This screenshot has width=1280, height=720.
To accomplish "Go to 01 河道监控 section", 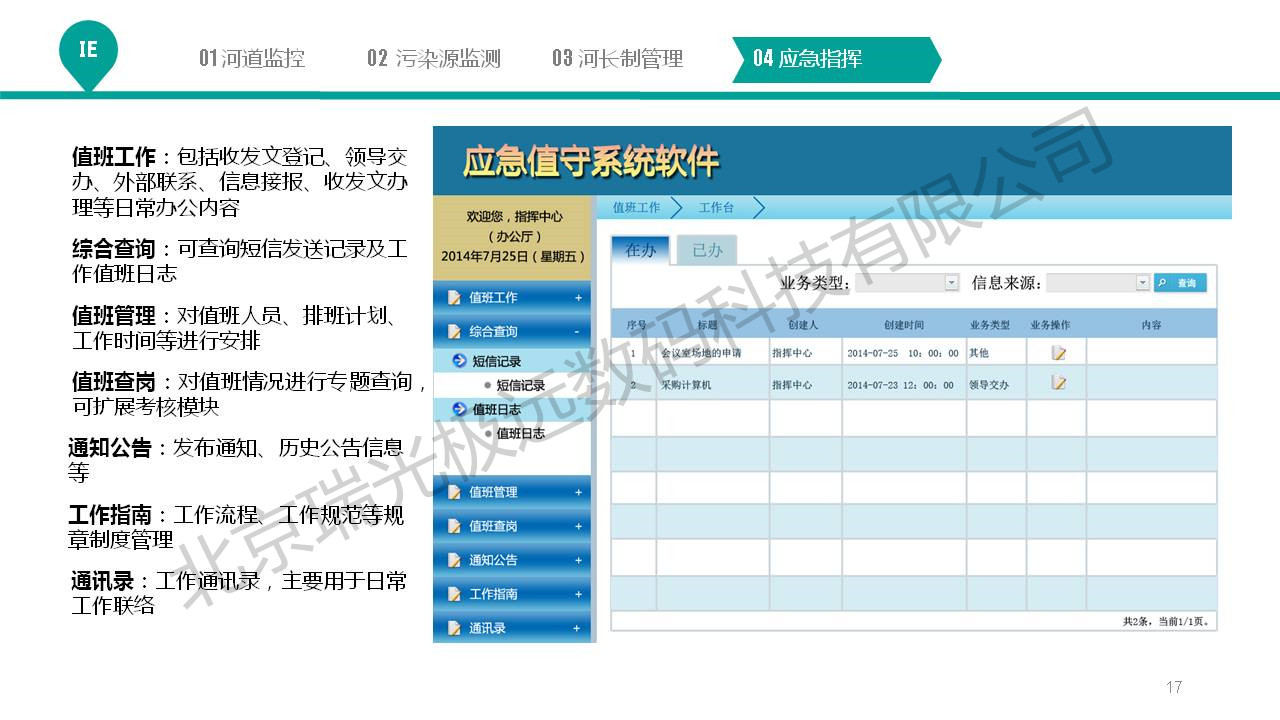I will pyautogui.click(x=252, y=58).
